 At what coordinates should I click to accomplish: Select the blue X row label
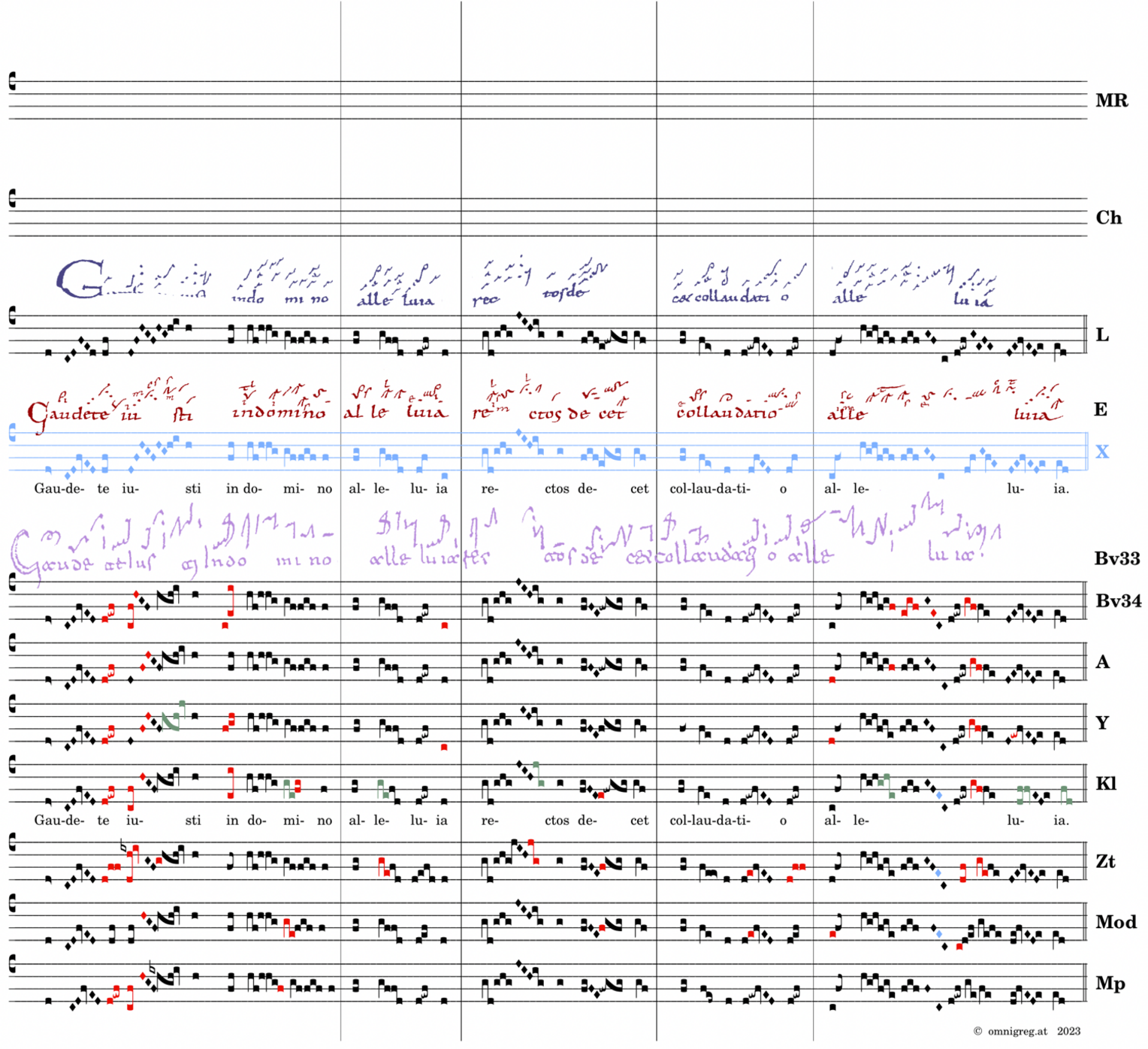1101,452
